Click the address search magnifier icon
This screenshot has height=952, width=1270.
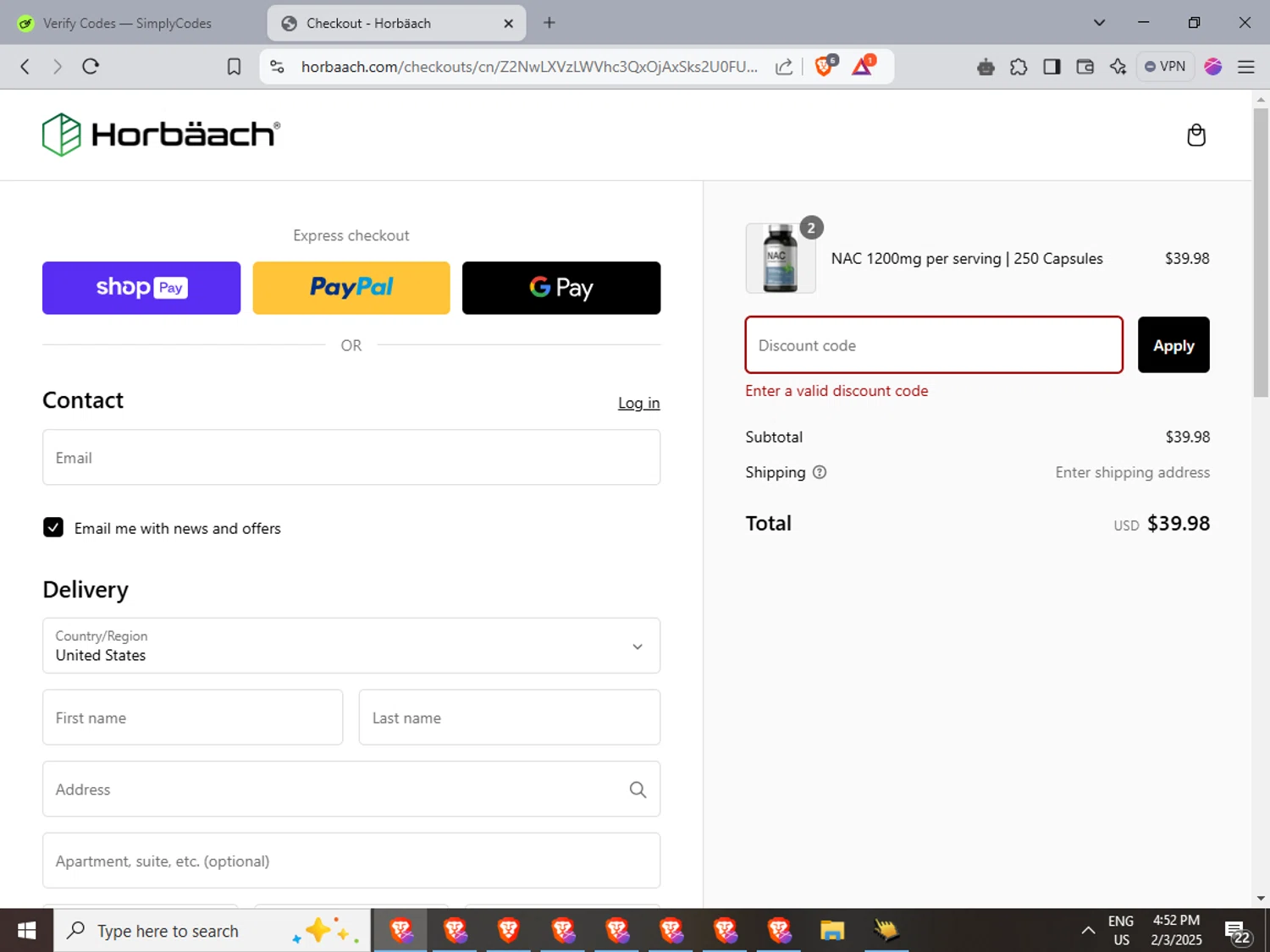(x=638, y=790)
